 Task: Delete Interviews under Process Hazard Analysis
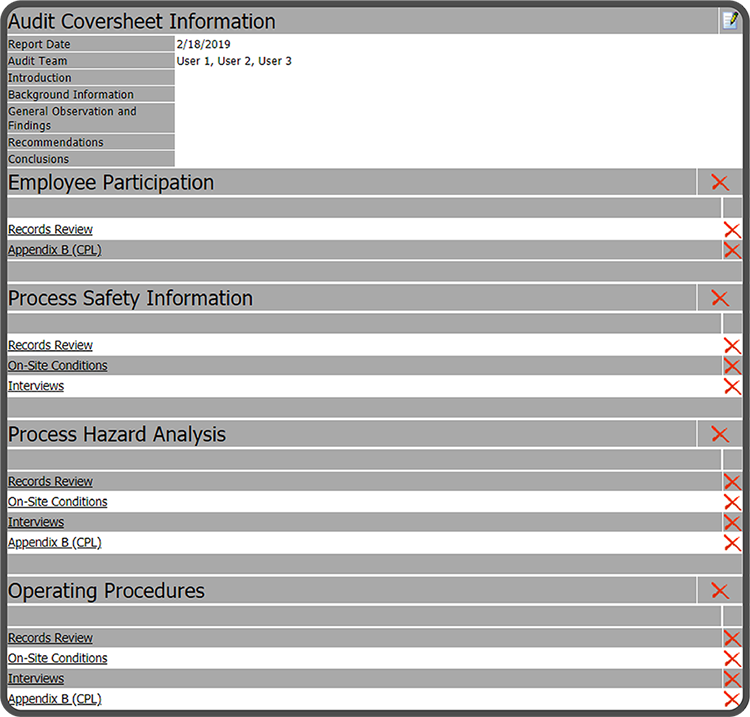(x=732, y=523)
